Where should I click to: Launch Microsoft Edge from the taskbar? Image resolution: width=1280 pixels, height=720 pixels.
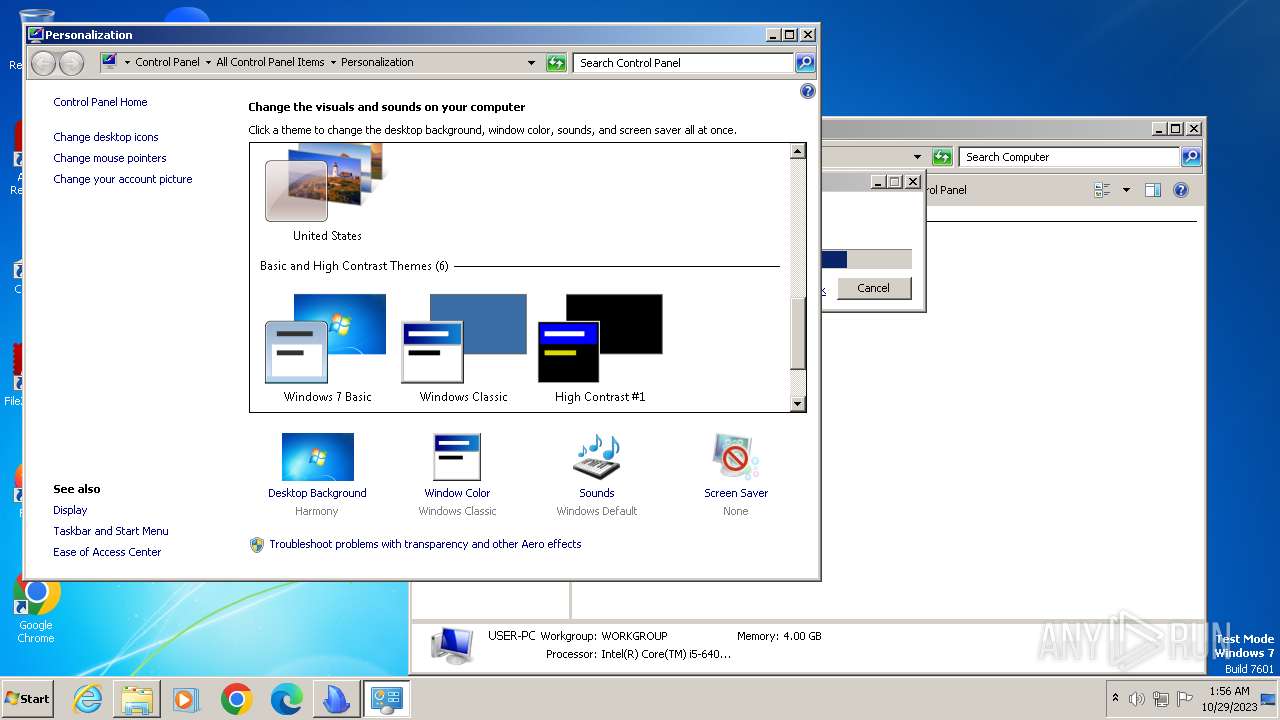click(x=286, y=699)
